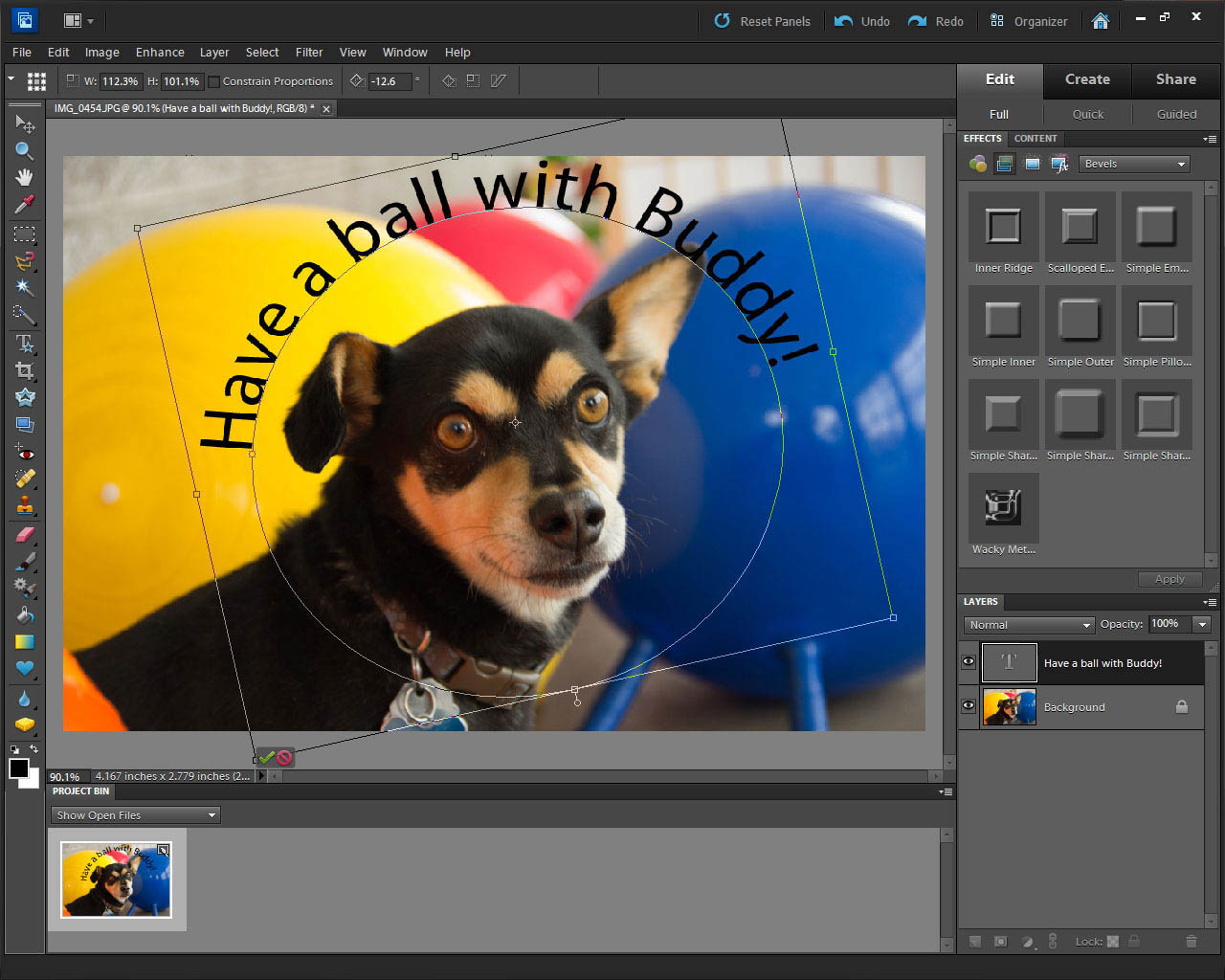Image resolution: width=1225 pixels, height=980 pixels.
Task: Open the Bevels effects dropdown
Action: pyautogui.click(x=1134, y=164)
